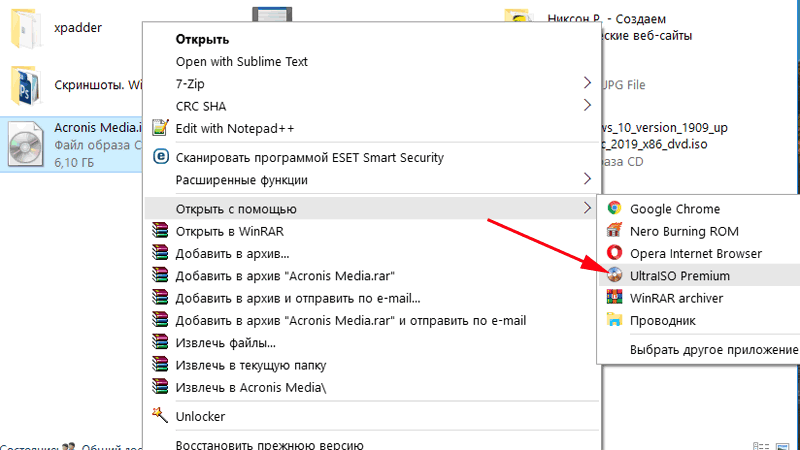800x450 pixels.
Task: Click the Notepad++ icon in context menu
Action: point(160,128)
